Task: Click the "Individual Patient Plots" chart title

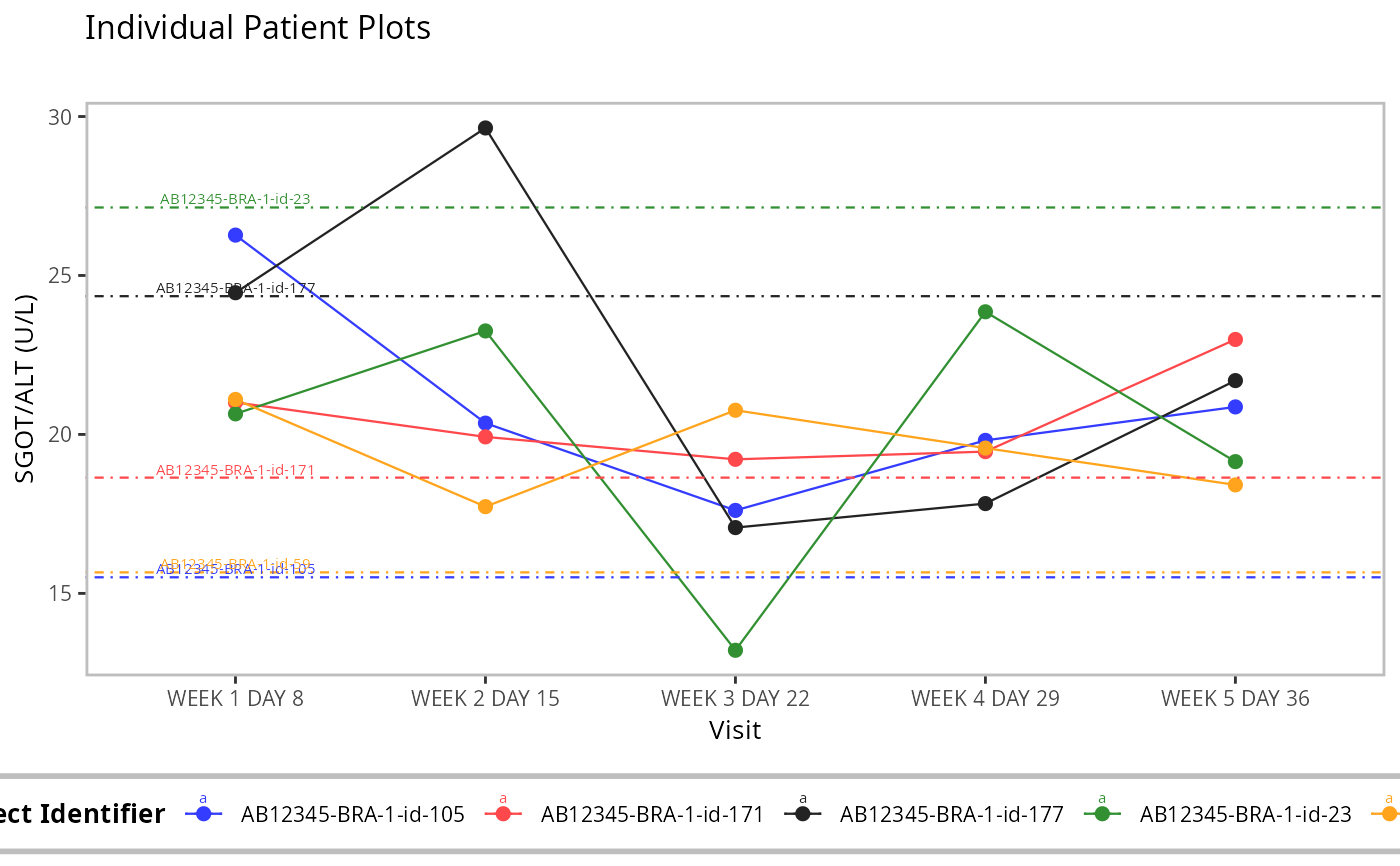Action: [x=258, y=28]
